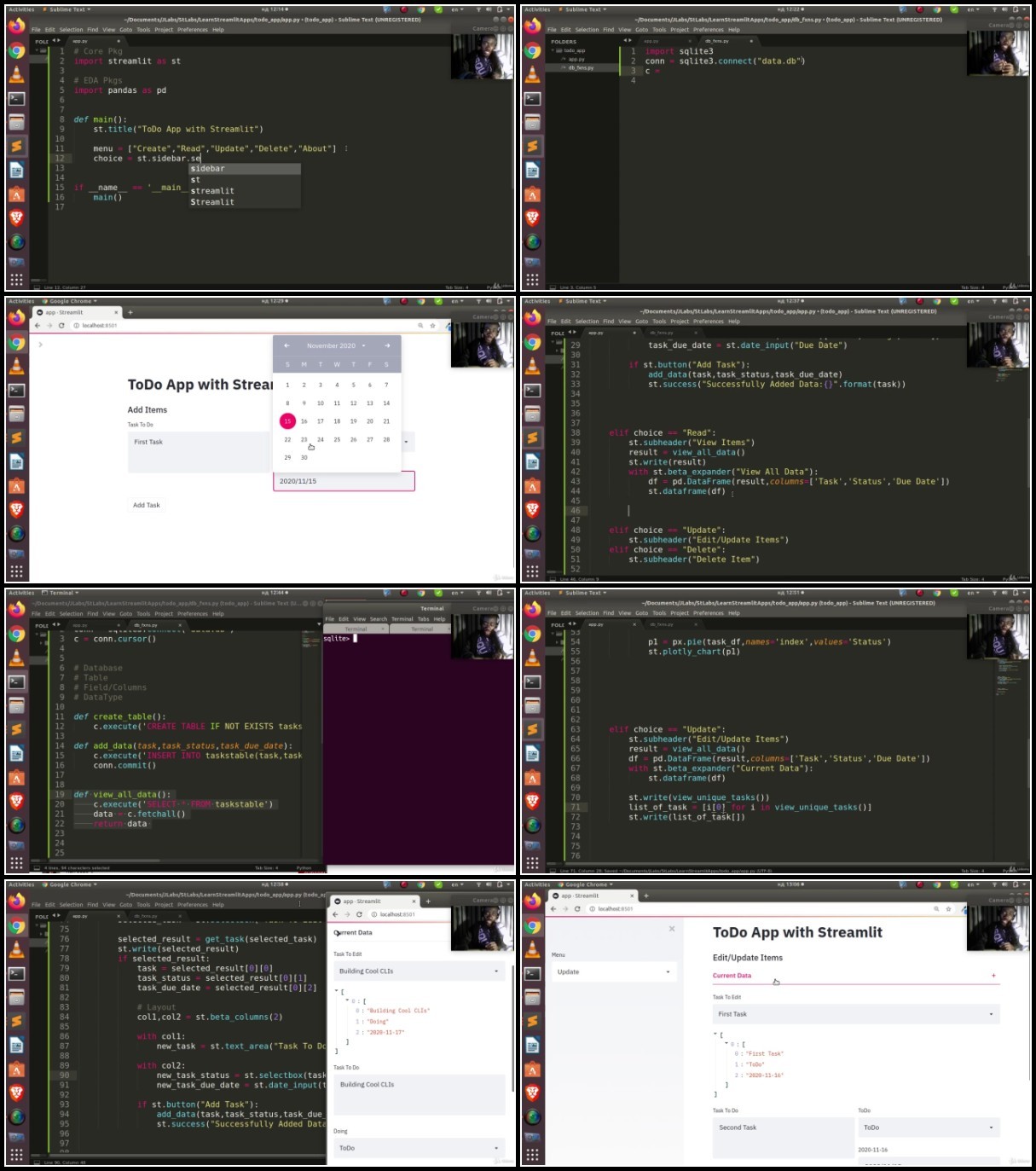The image size is (1036, 1171).
Task: Click Tab Size: 4 in Sublime beside the sqlite Terminal
Action: pos(267,867)
